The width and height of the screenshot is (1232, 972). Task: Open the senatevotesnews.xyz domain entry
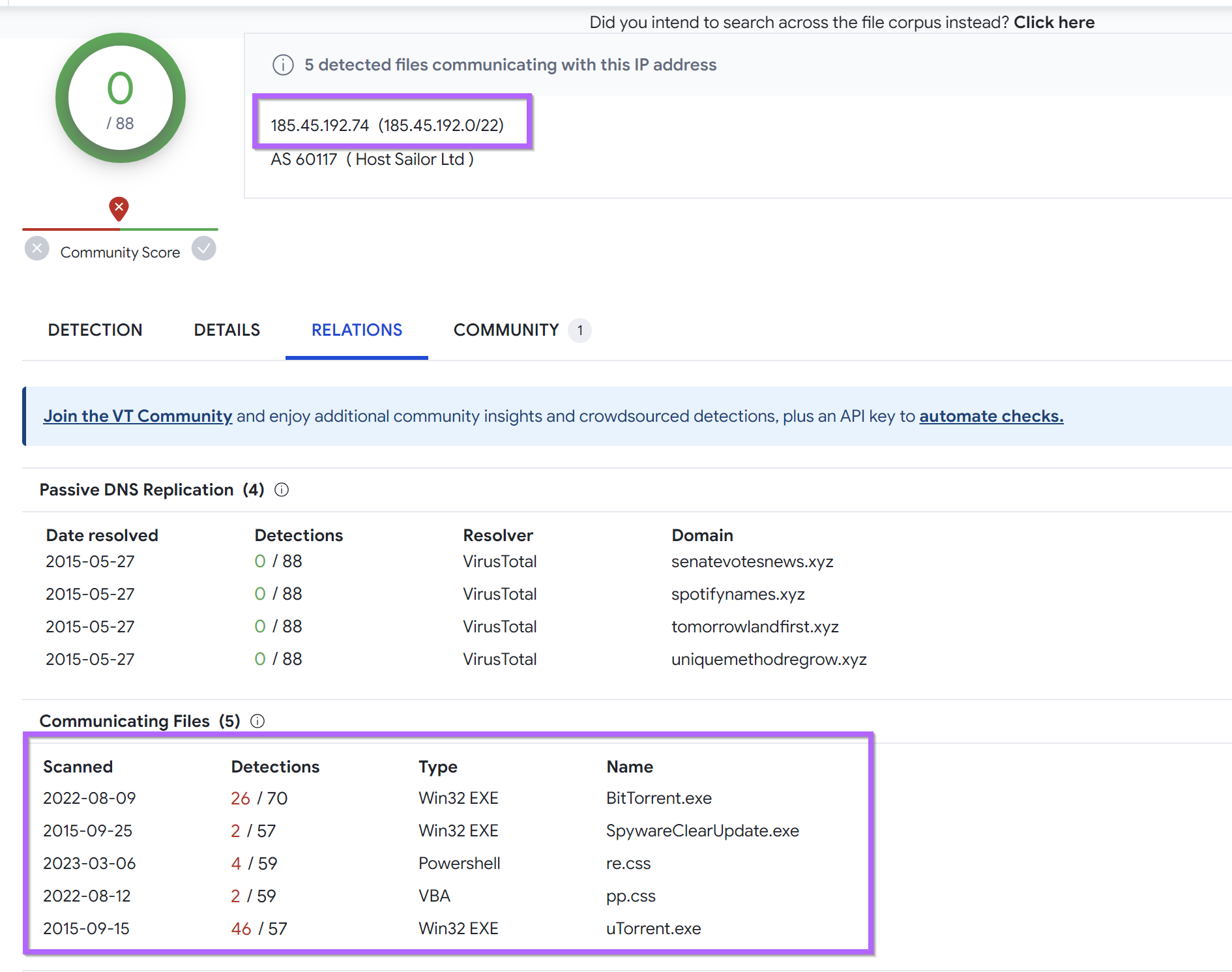click(752, 561)
